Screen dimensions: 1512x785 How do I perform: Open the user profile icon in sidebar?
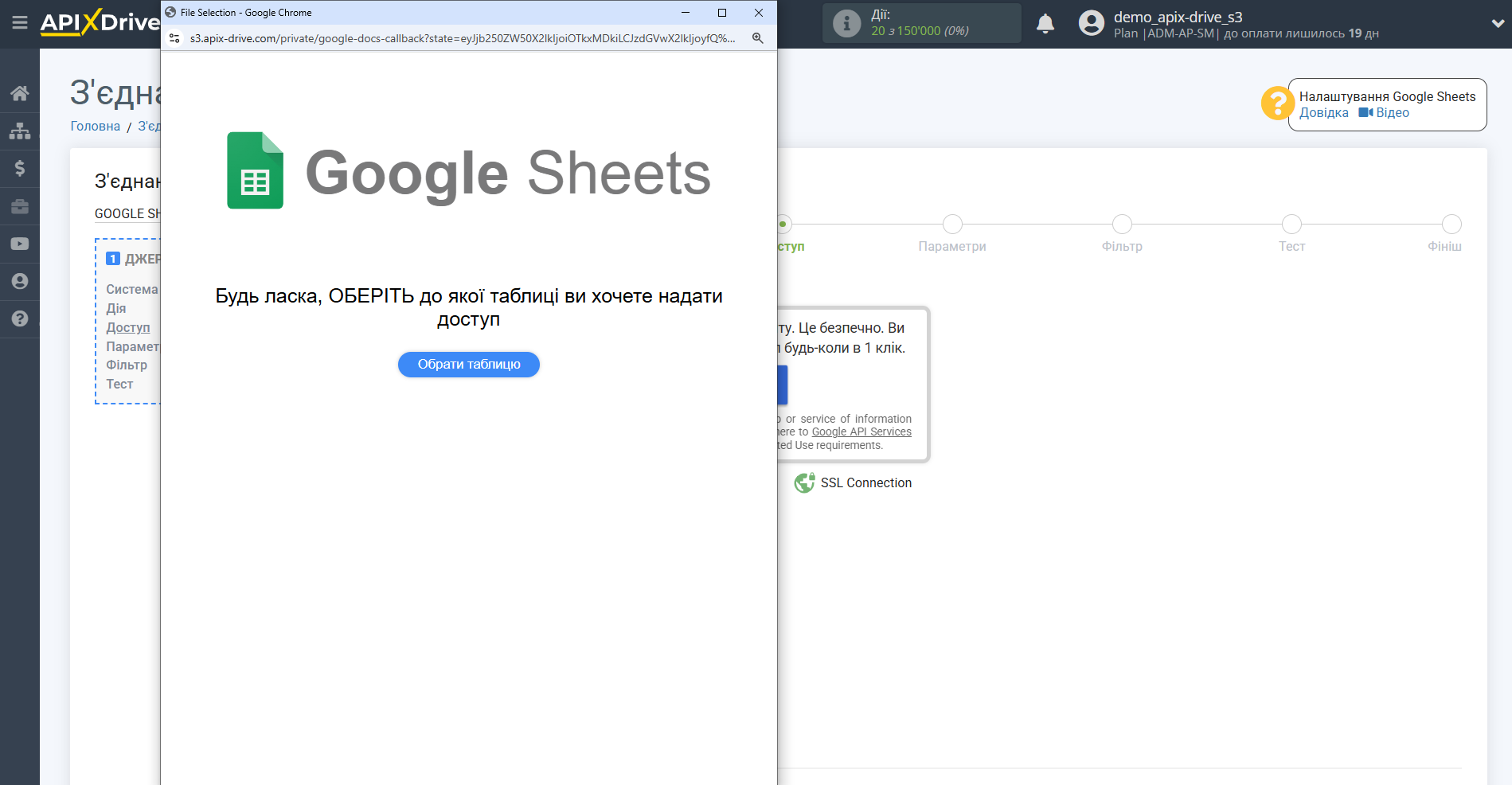tap(20, 281)
